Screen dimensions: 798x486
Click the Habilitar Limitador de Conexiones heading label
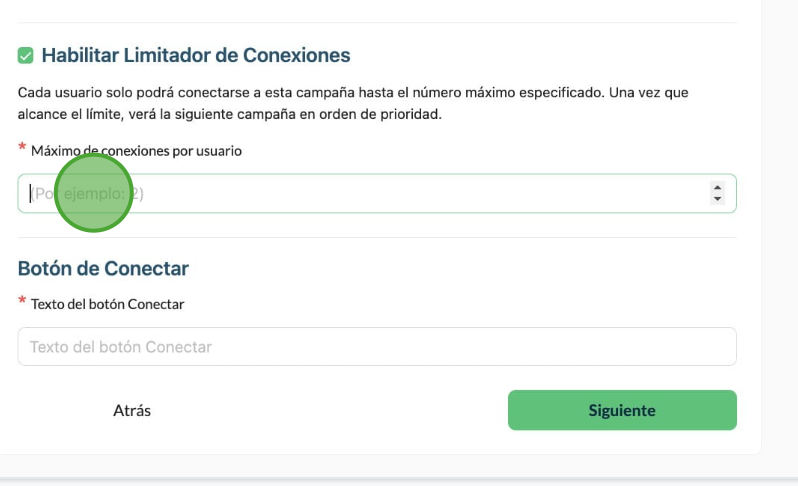[196, 55]
